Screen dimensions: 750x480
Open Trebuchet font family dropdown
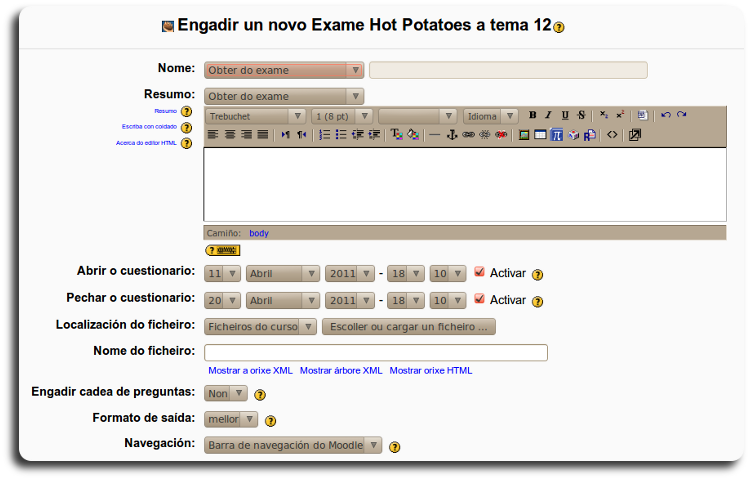click(256, 116)
